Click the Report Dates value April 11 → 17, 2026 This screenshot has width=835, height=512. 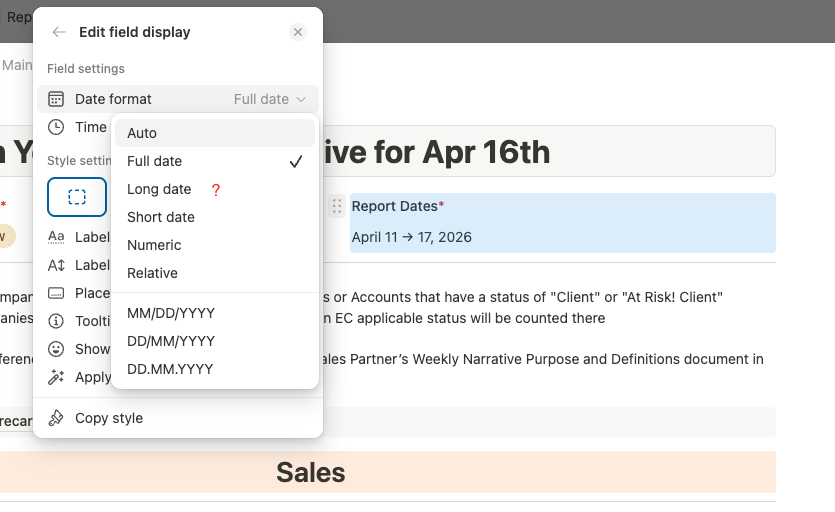411,237
